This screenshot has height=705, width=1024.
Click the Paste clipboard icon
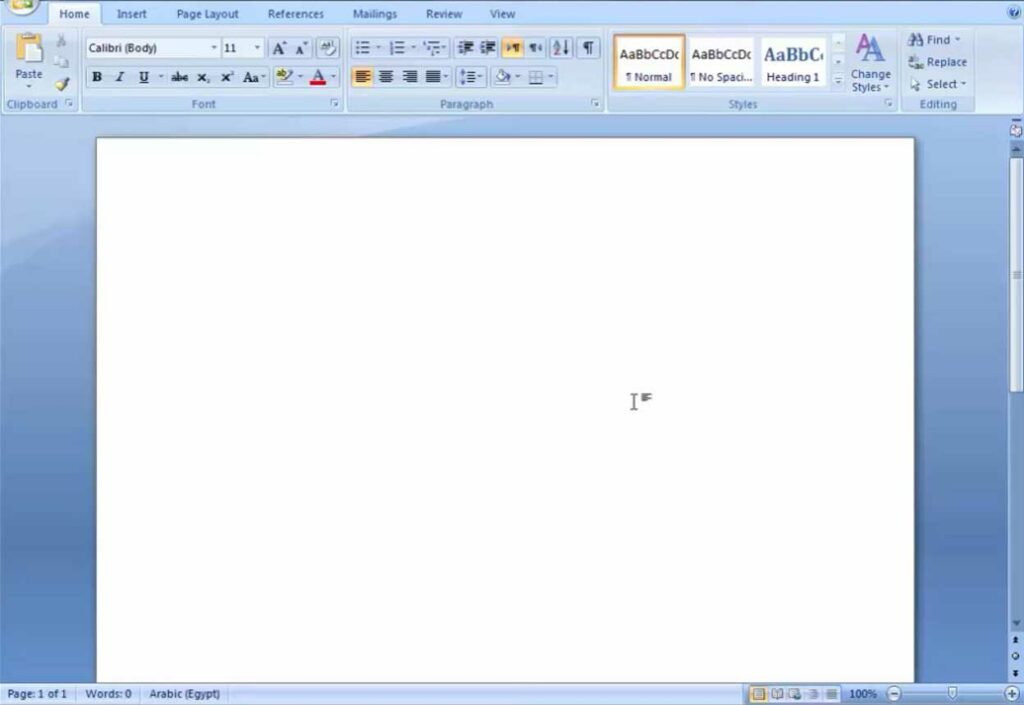click(x=29, y=50)
